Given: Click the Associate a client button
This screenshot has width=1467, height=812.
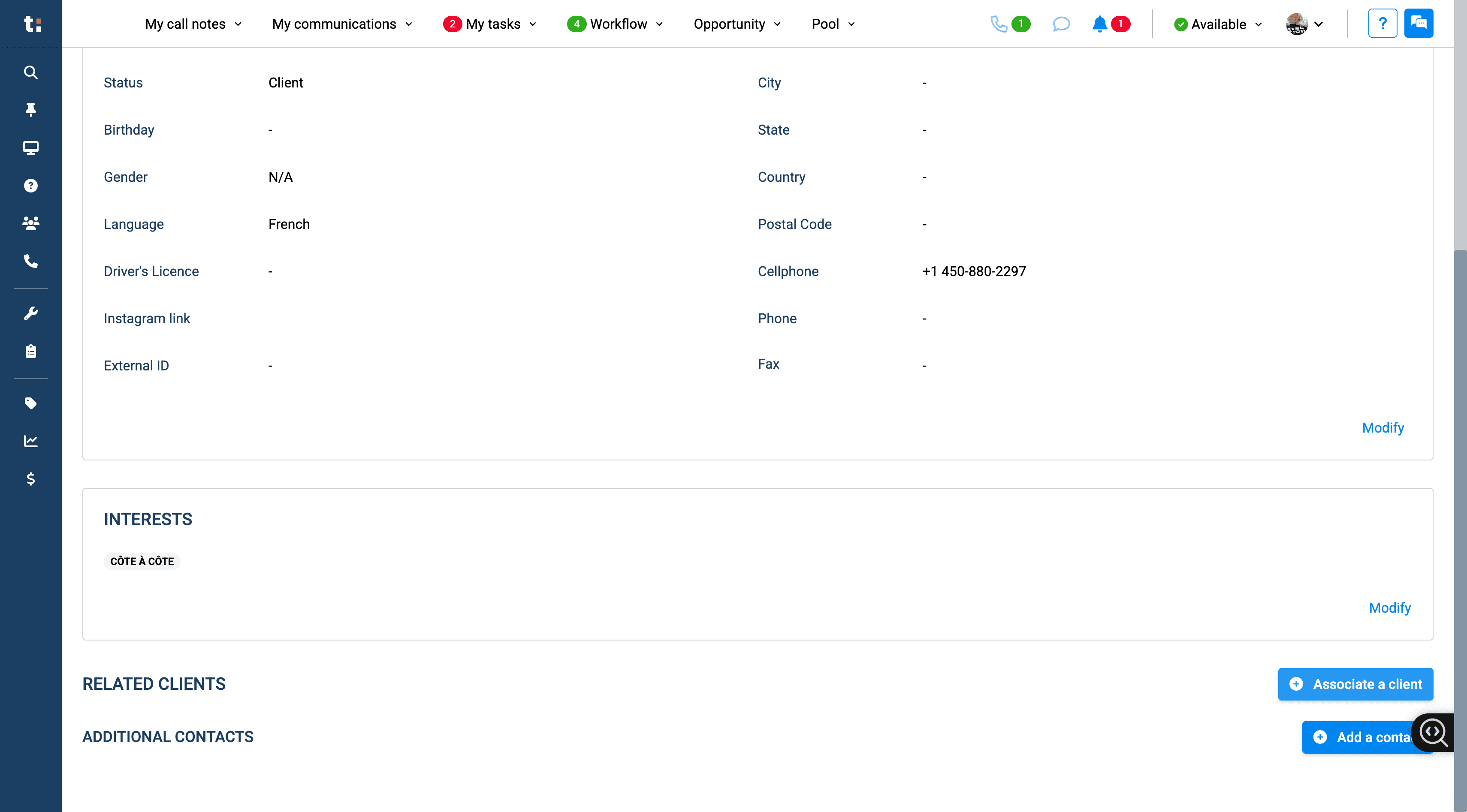Looking at the screenshot, I should tap(1355, 684).
